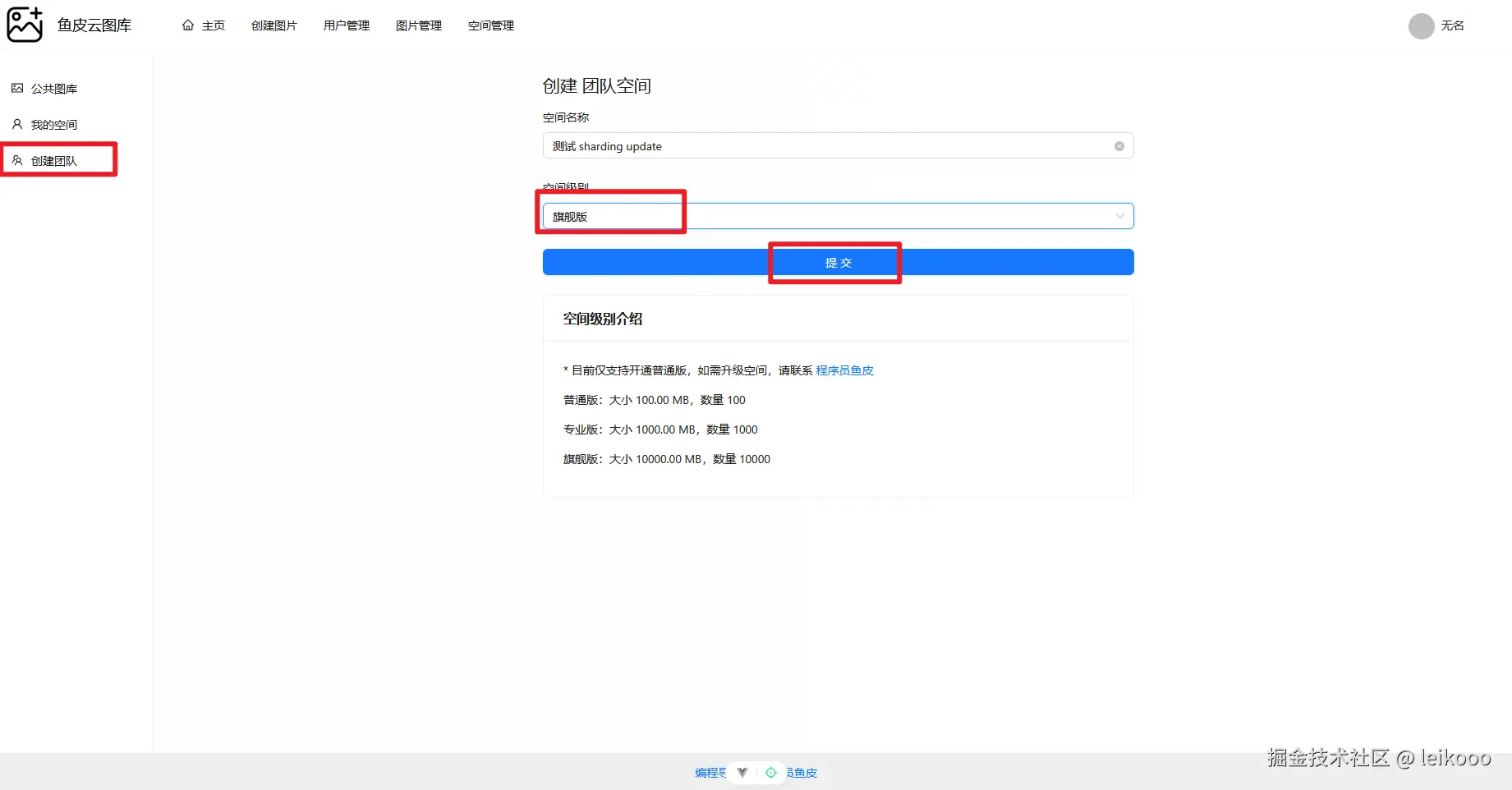1512x790 pixels.
Task: Follow the 程序员鱼皮 link in the introduction
Action: click(x=844, y=370)
